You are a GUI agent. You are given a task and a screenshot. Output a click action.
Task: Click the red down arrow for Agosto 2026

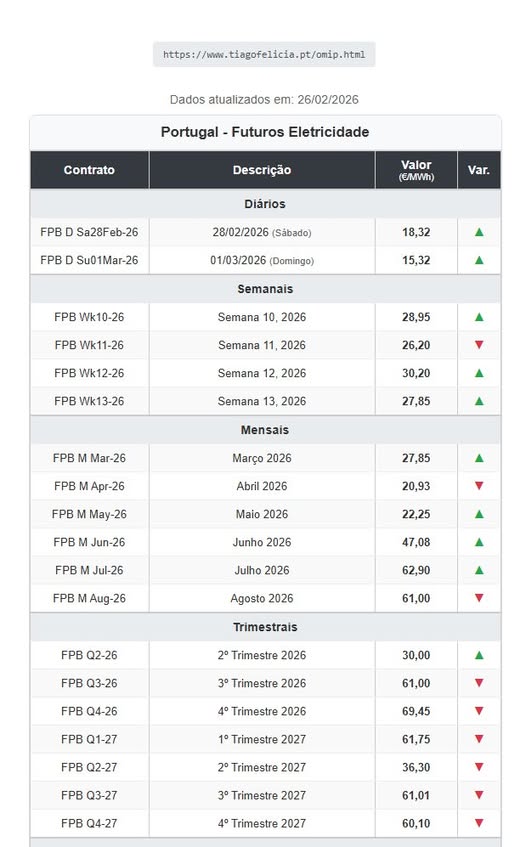tap(478, 598)
